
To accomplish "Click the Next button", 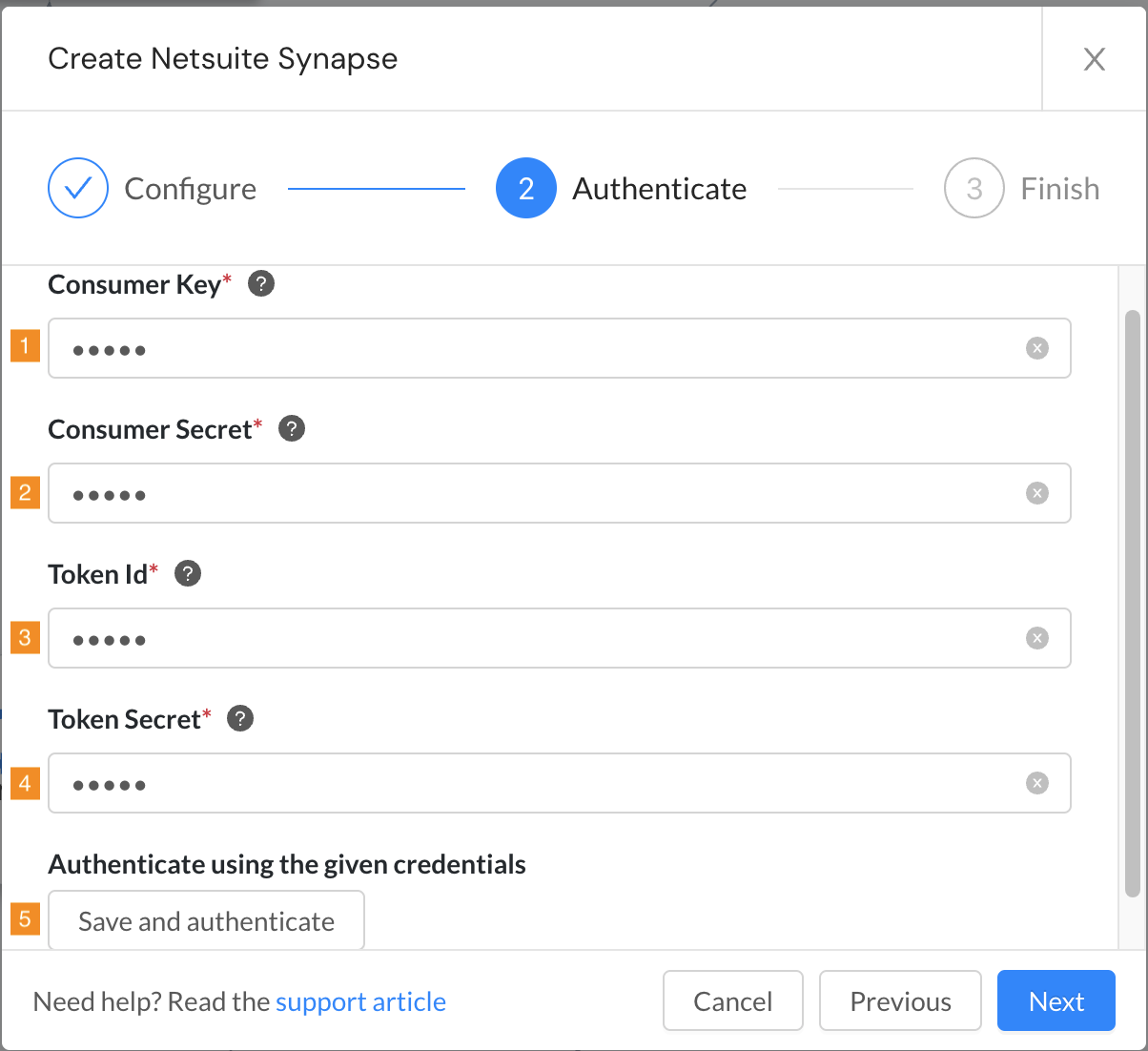I will 1056,1000.
